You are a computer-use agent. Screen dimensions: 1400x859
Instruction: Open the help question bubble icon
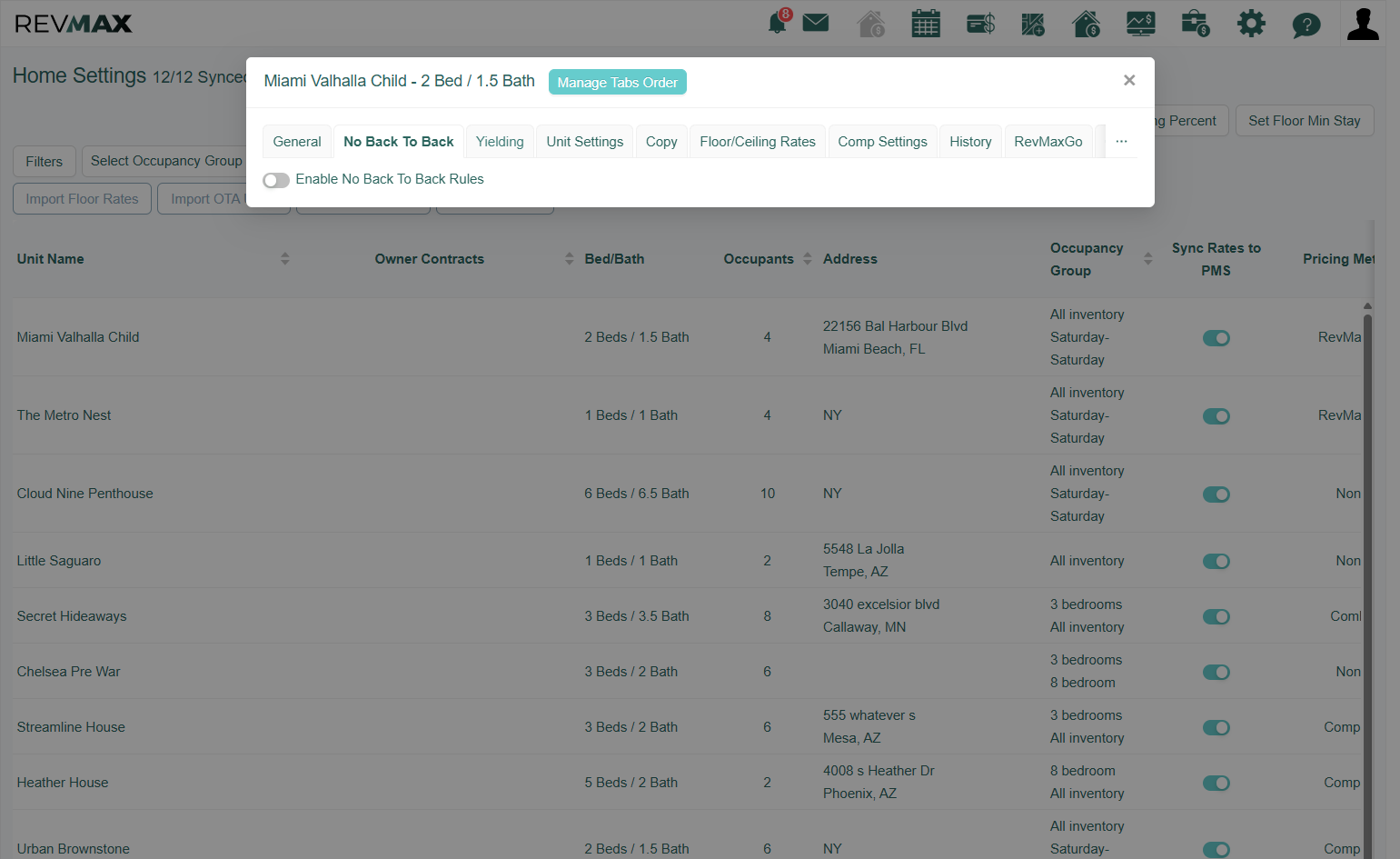click(1306, 25)
